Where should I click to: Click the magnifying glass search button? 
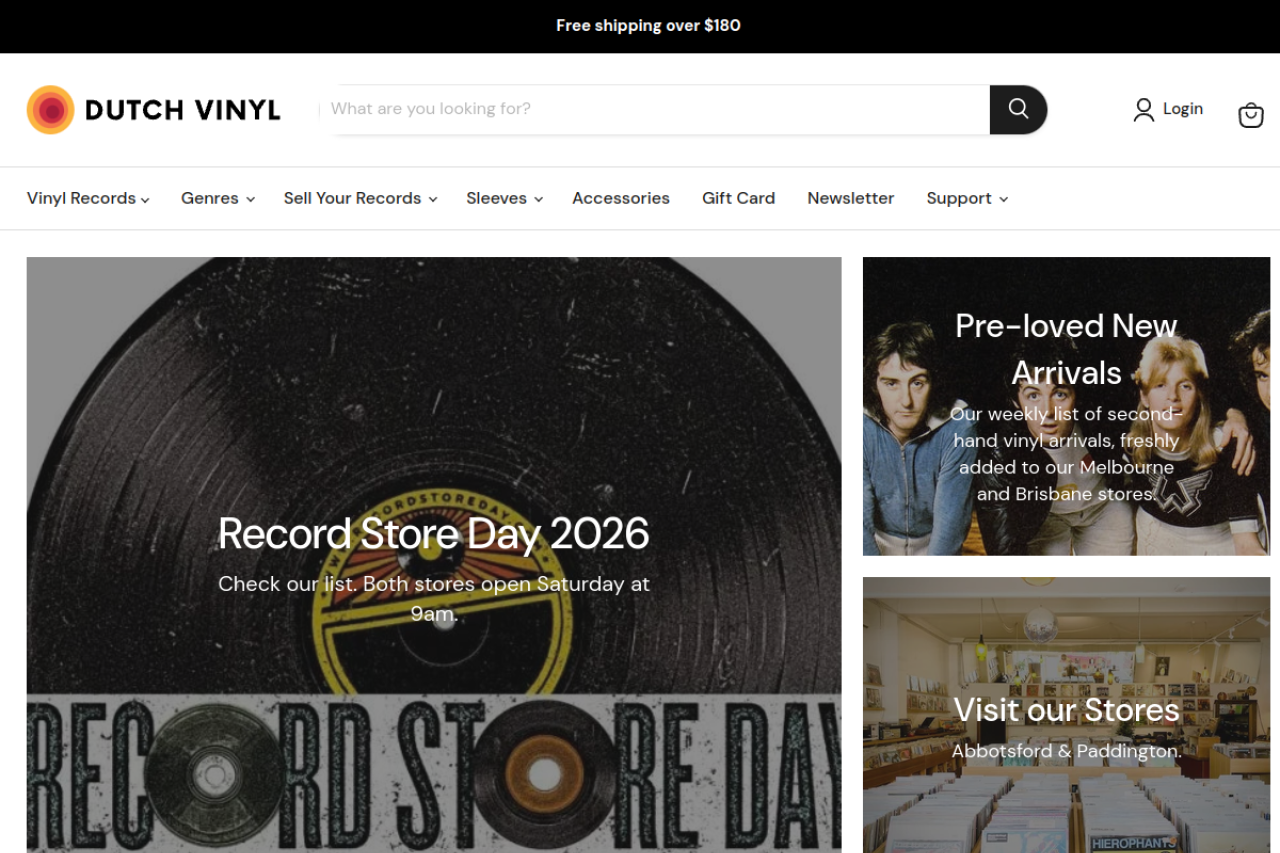coord(1018,109)
